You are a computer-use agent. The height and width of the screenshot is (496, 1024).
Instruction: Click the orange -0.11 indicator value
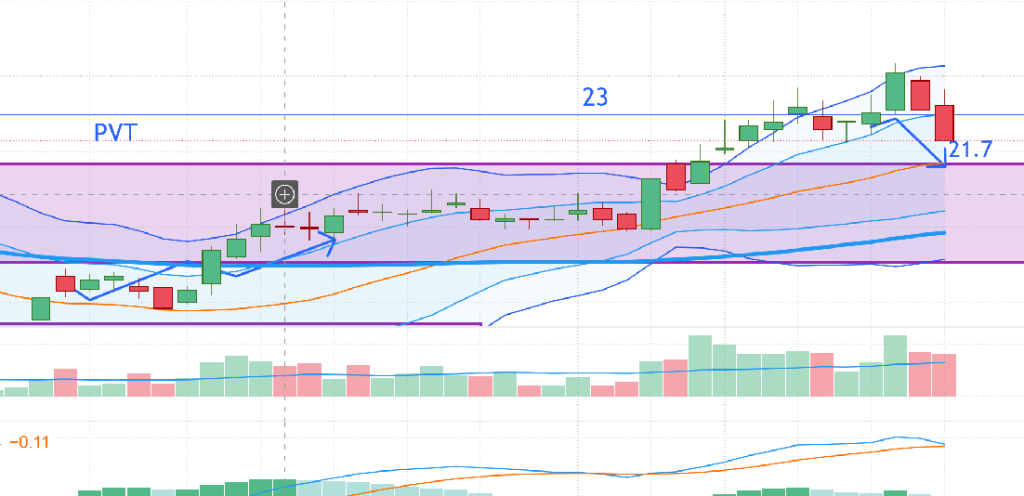pos(29,442)
